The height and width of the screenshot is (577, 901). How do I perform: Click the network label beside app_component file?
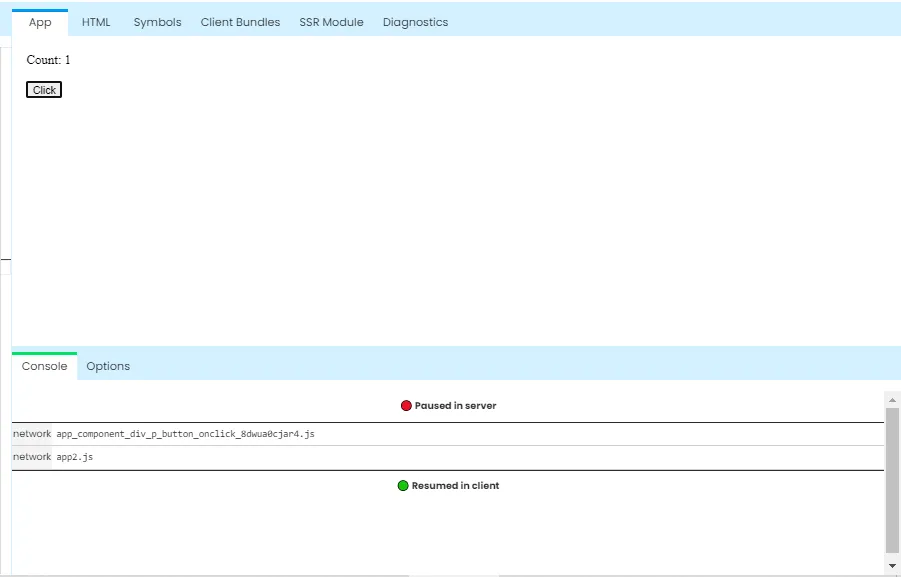(32, 434)
